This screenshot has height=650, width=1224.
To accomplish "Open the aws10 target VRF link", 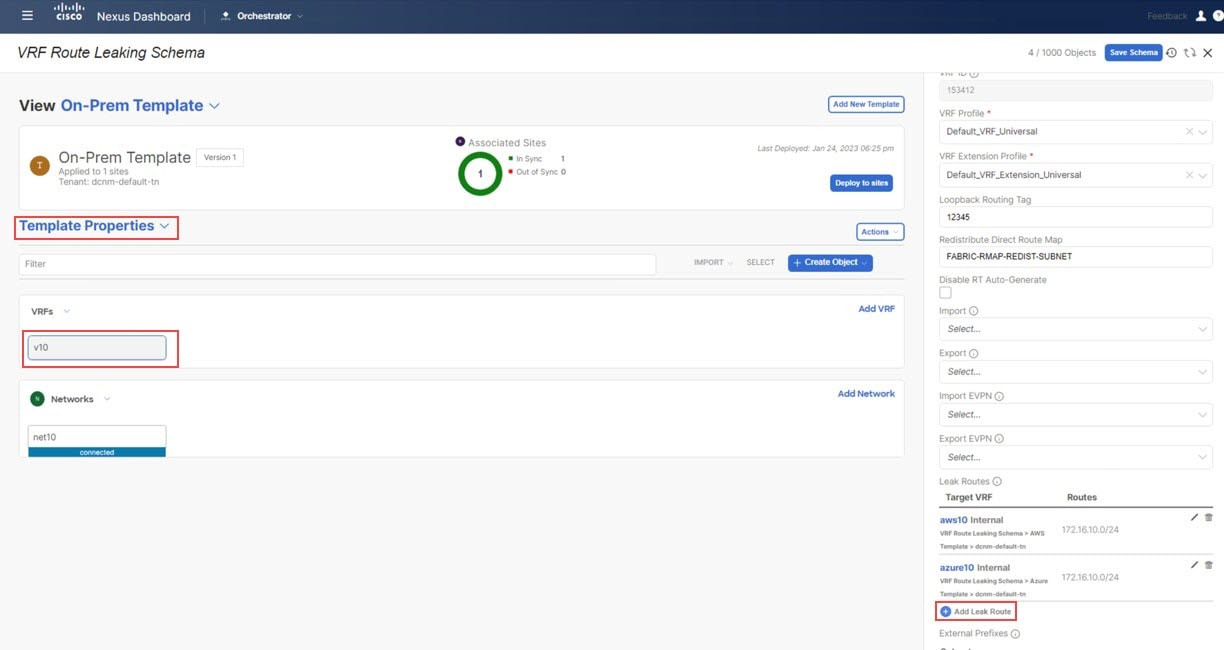I will (x=953, y=520).
